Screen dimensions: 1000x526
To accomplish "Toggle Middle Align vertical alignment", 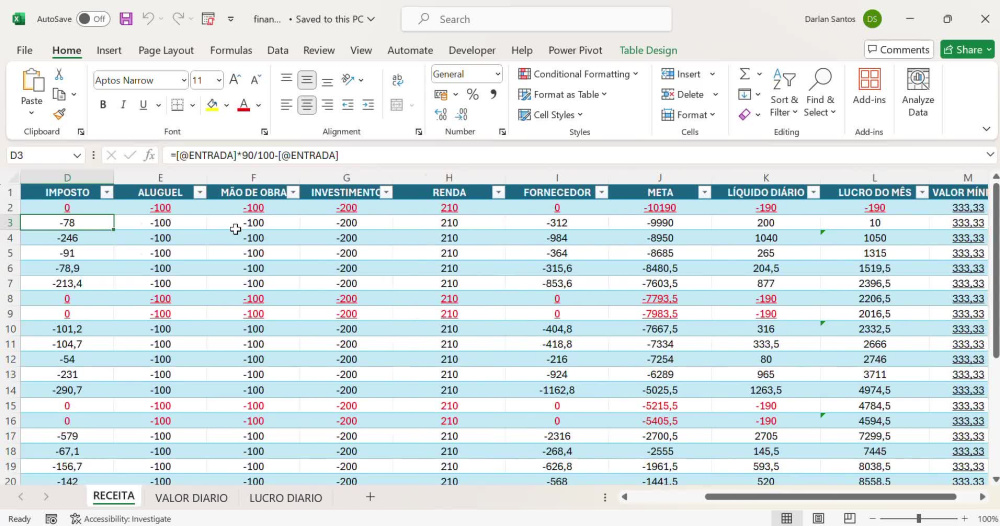I will (307, 80).
